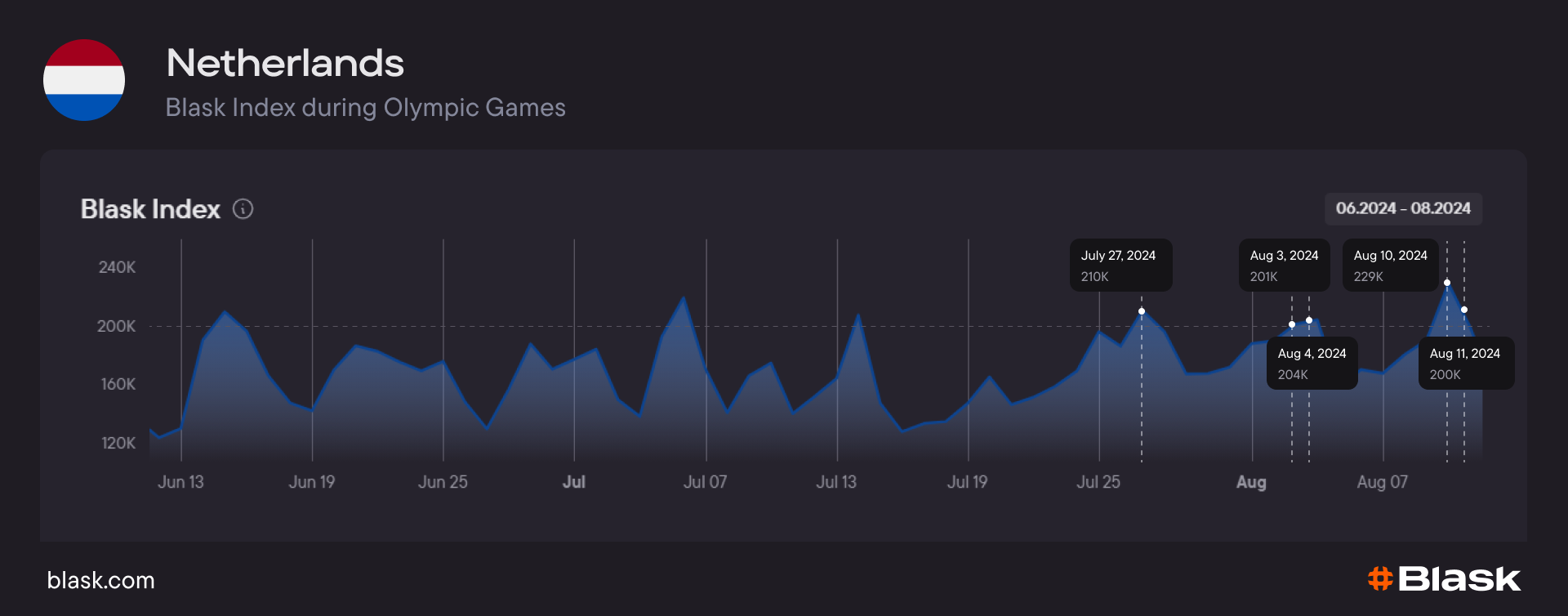Click the Aug 3, 2024 data point
Viewport: 1568px width, 616px height.
click(1291, 324)
